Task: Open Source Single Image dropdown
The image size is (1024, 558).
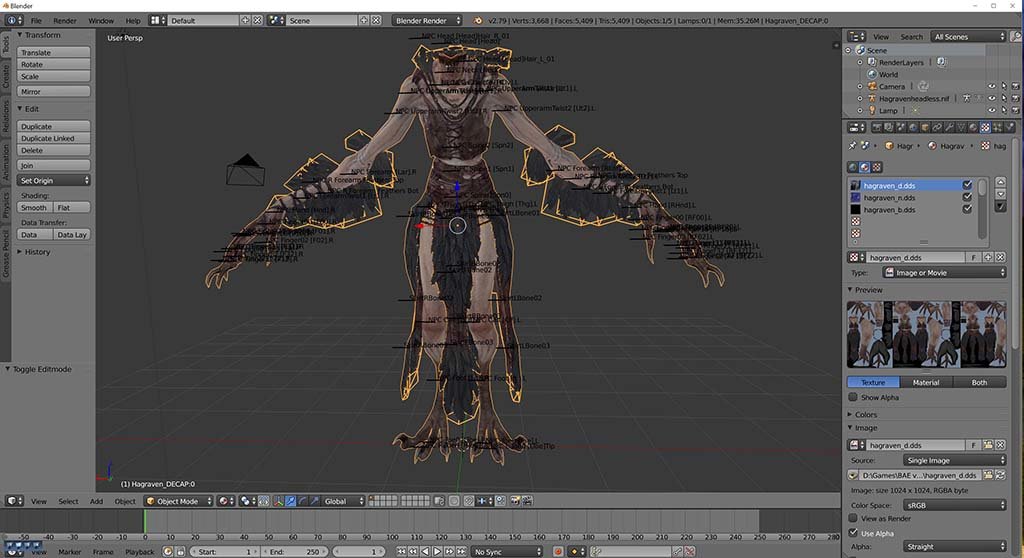Action: 955,460
